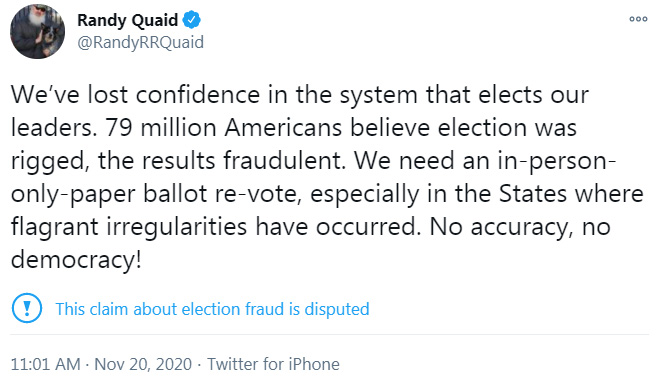The width and height of the screenshot is (665, 391).
Task: Click 'No accuracy, no' phrase in tweet
Action: coord(520,226)
